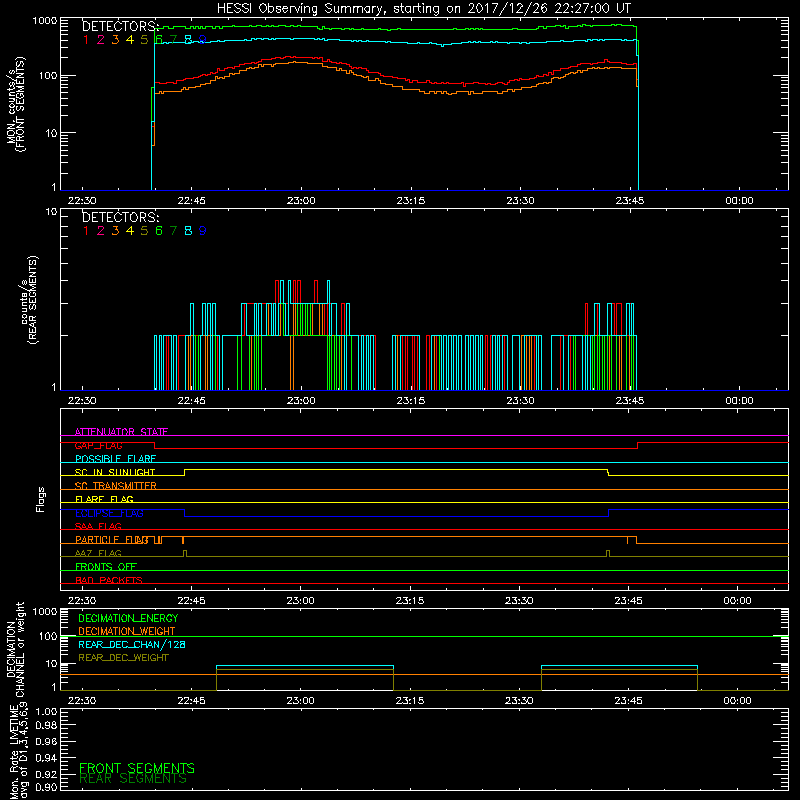800x800 pixels.
Task: Click the DECIMATION_WEIGHT legend entry
Action: (x=127, y=631)
